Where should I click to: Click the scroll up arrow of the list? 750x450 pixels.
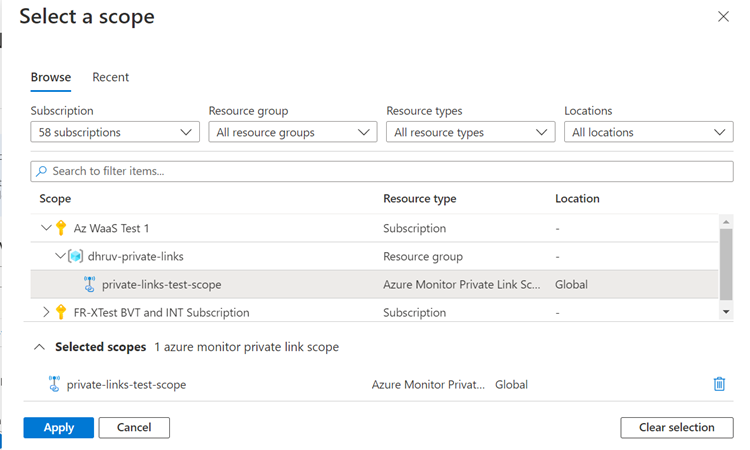pyautogui.click(x=726, y=221)
